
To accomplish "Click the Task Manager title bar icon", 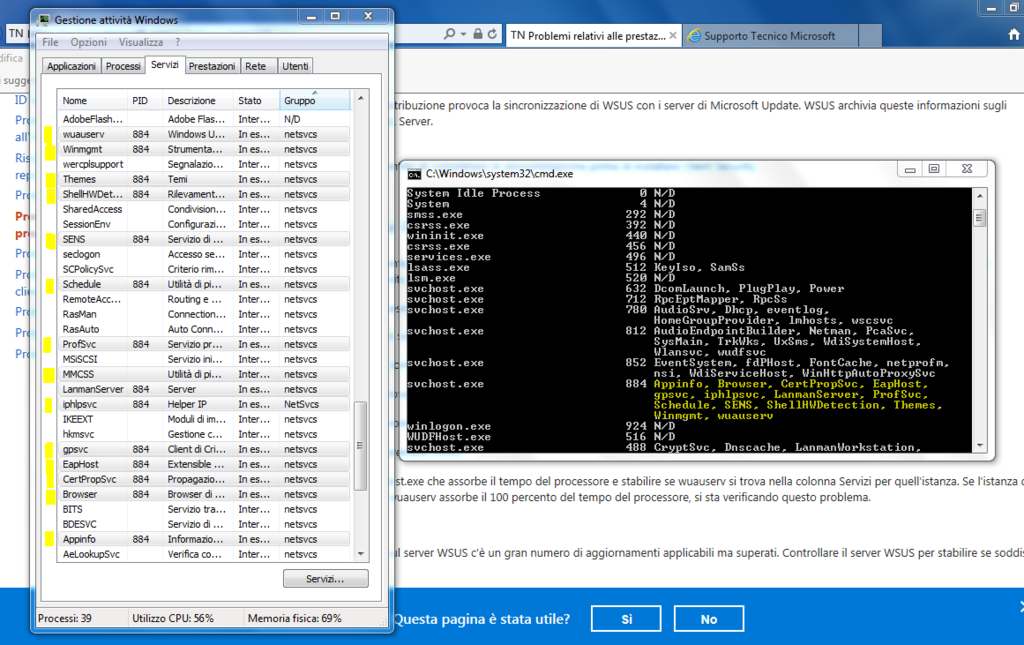I will (44, 20).
